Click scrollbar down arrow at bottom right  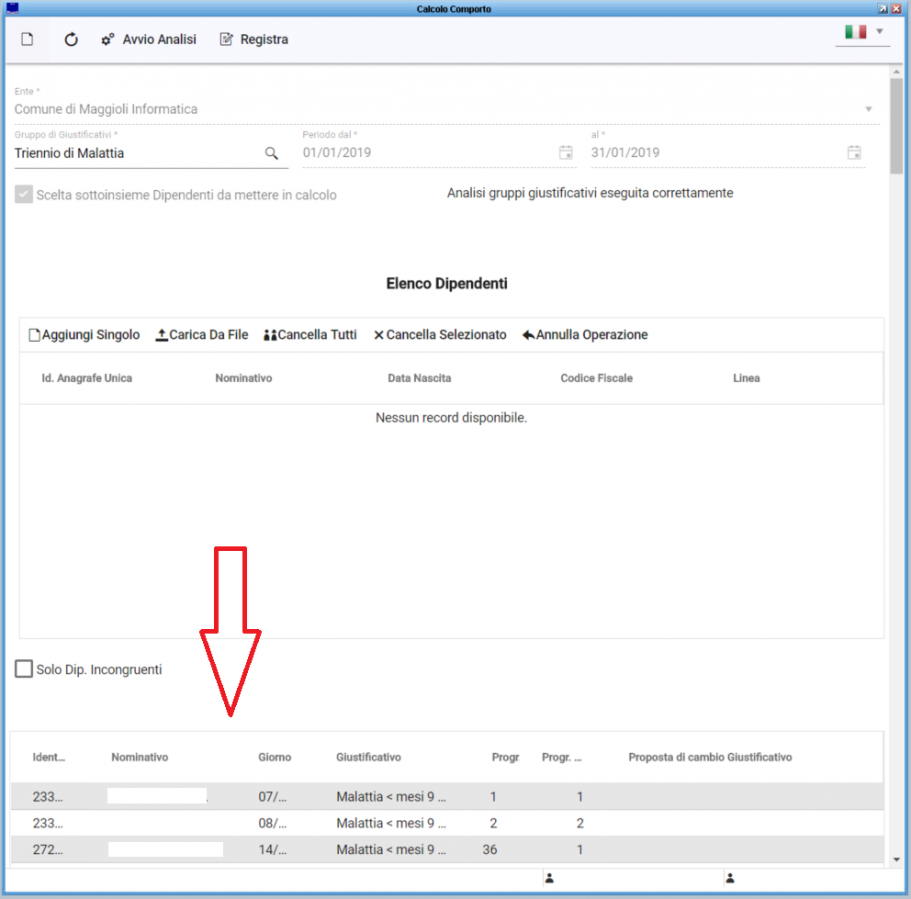pyautogui.click(x=896, y=859)
